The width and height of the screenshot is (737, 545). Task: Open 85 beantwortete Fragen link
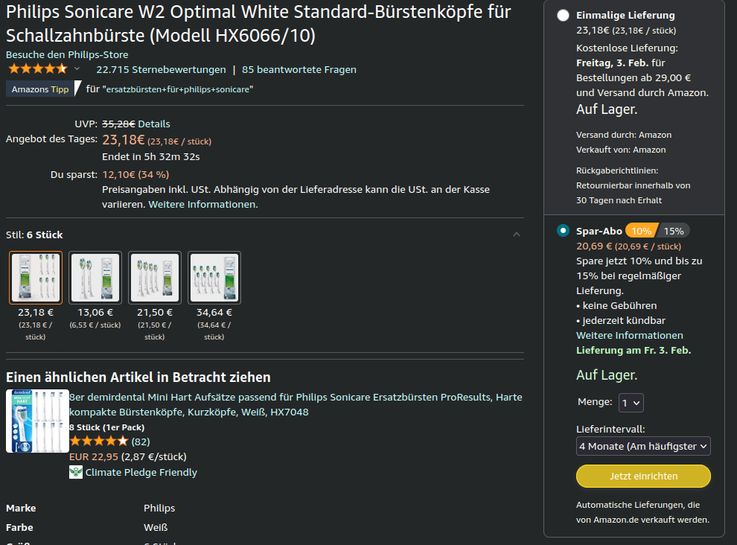click(x=299, y=70)
